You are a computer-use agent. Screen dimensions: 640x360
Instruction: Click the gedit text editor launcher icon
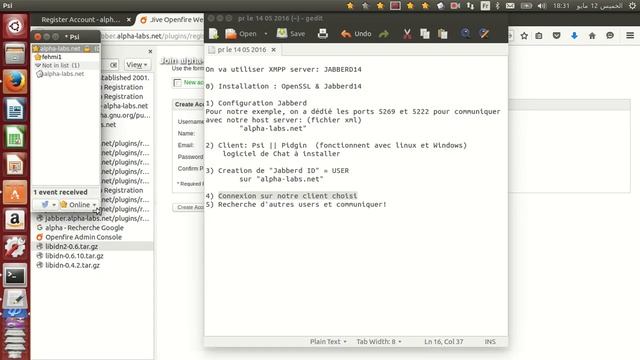click(x=15, y=299)
